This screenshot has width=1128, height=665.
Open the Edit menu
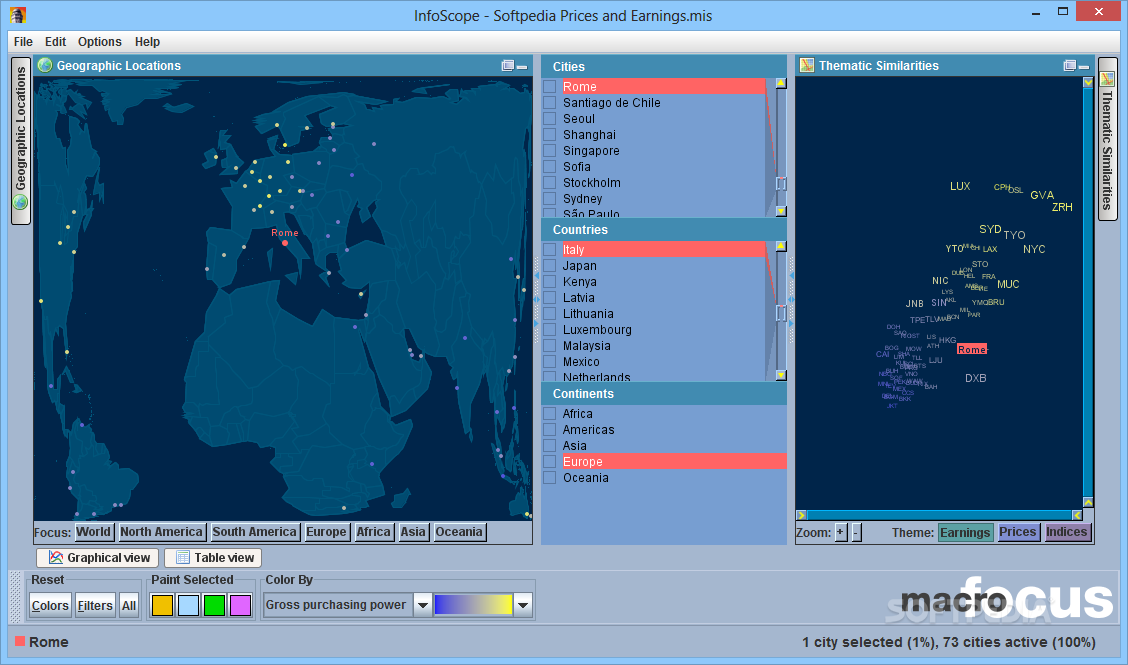pyautogui.click(x=55, y=42)
